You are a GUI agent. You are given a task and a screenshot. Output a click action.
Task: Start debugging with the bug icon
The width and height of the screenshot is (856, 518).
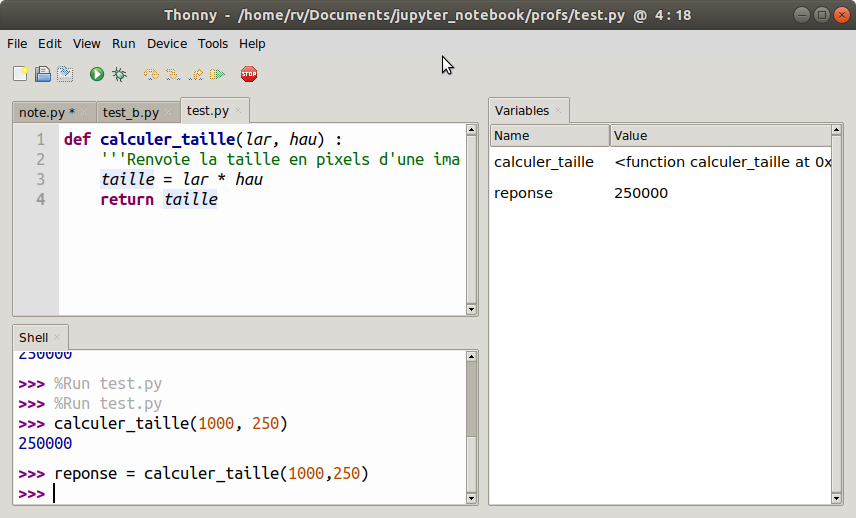click(x=119, y=74)
